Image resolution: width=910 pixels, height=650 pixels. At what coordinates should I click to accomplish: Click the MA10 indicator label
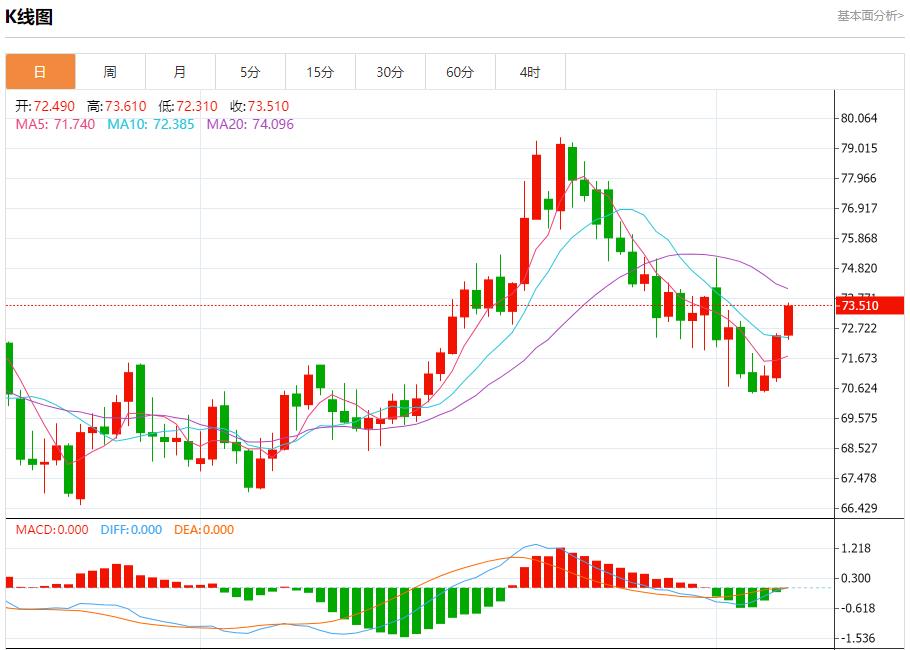click(151, 124)
